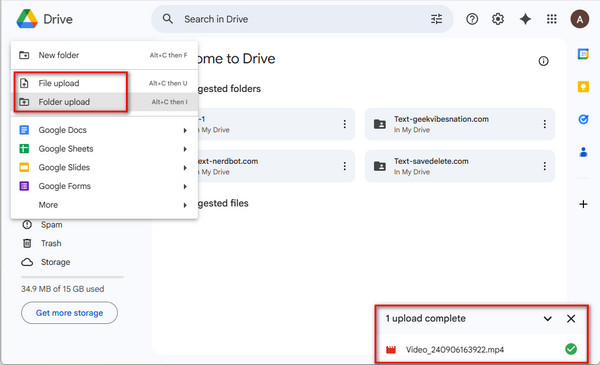600x365 pixels.
Task: Expand the Google Forms submenu arrow
Action: pos(185,187)
